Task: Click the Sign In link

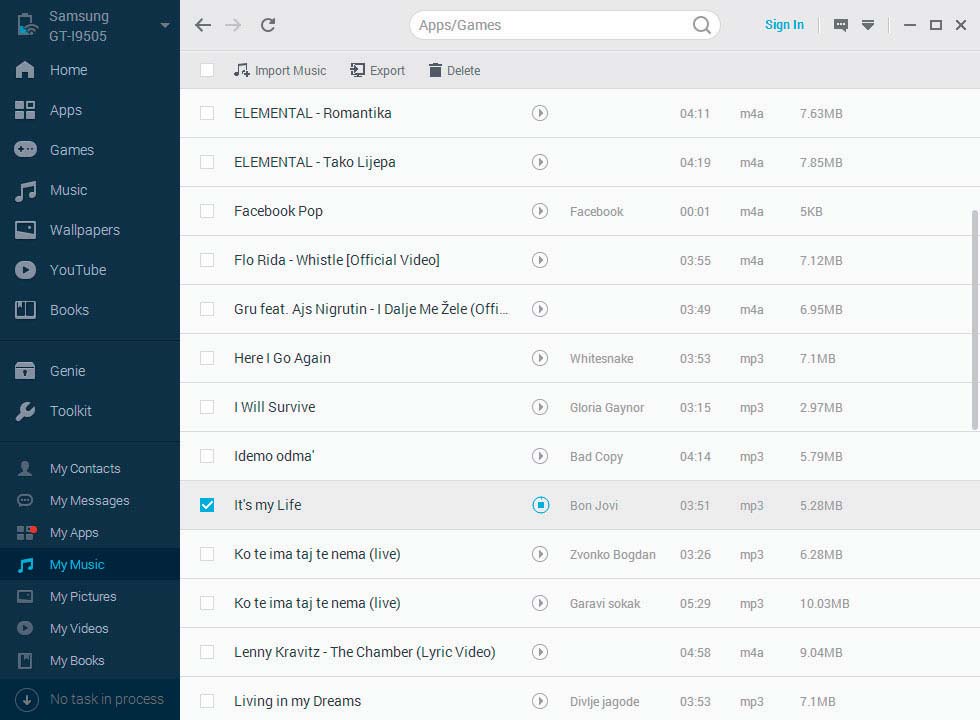Action: [x=784, y=24]
